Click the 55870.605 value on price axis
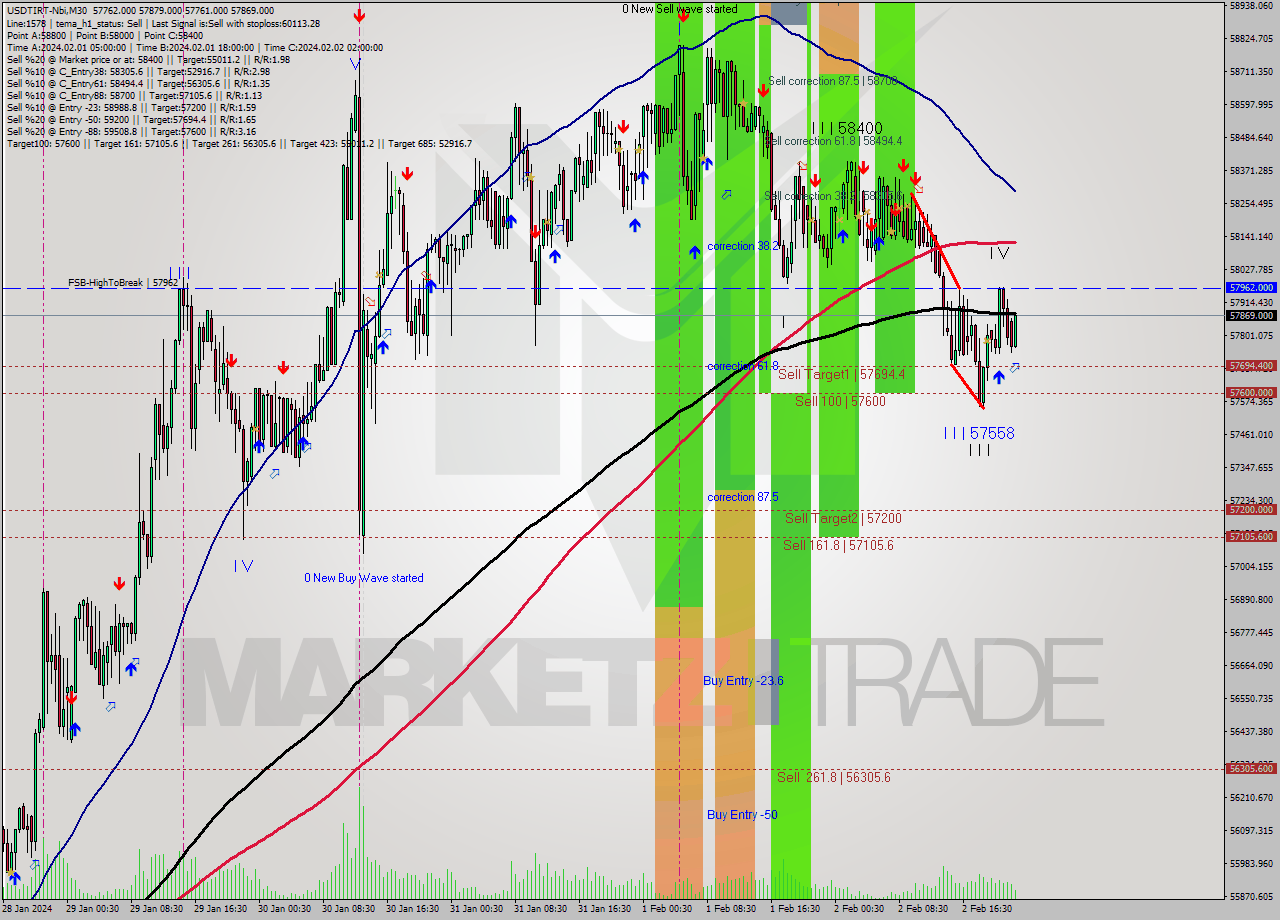The image size is (1280, 920). [1251, 896]
